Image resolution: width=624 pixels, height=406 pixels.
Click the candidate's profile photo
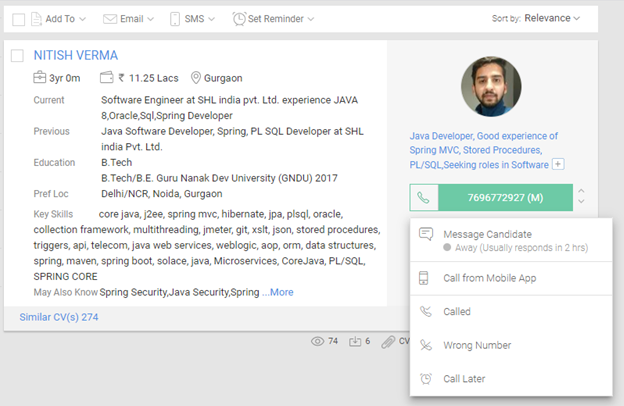pyautogui.click(x=490, y=86)
